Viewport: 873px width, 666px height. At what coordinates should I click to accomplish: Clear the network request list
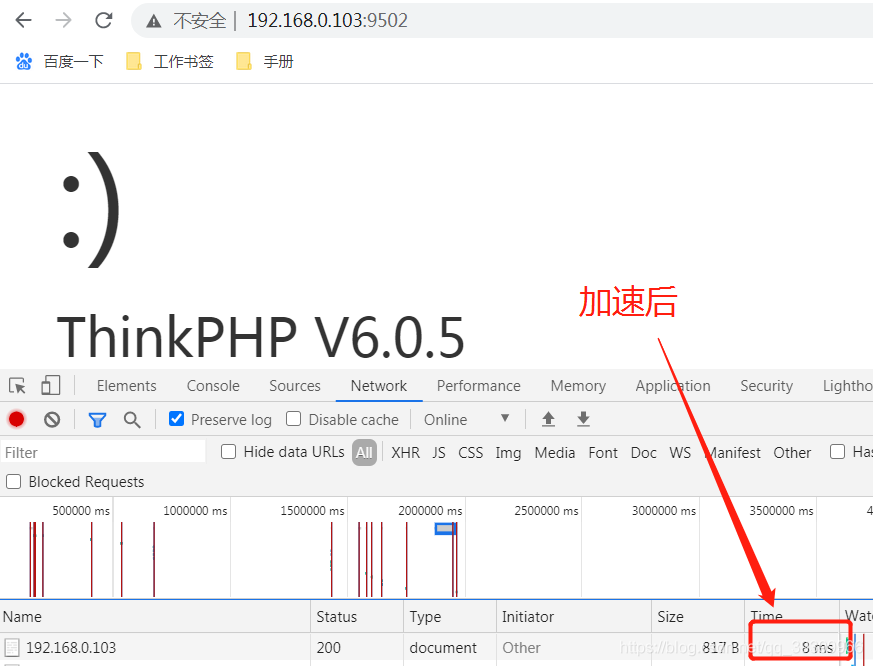pyautogui.click(x=53, y=419)
